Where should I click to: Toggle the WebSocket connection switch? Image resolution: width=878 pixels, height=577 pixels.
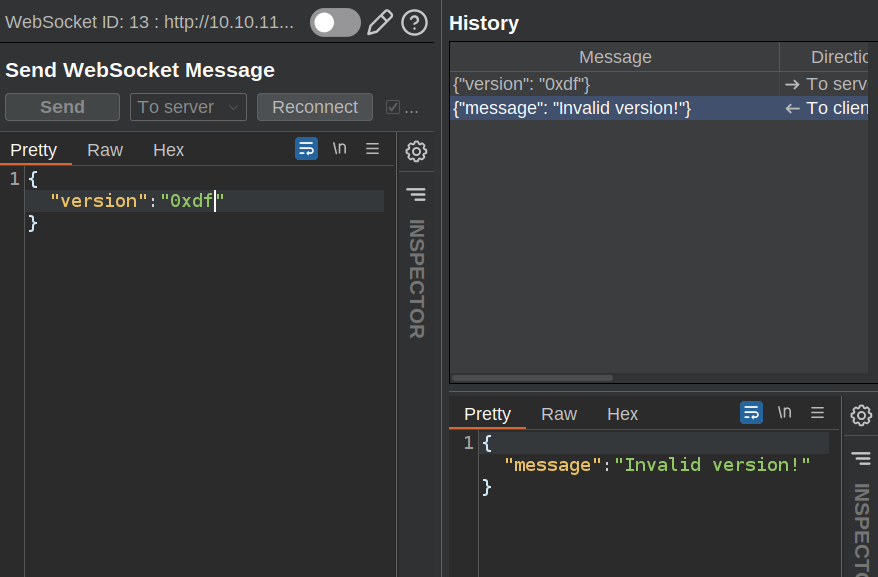tap(334, 22)
